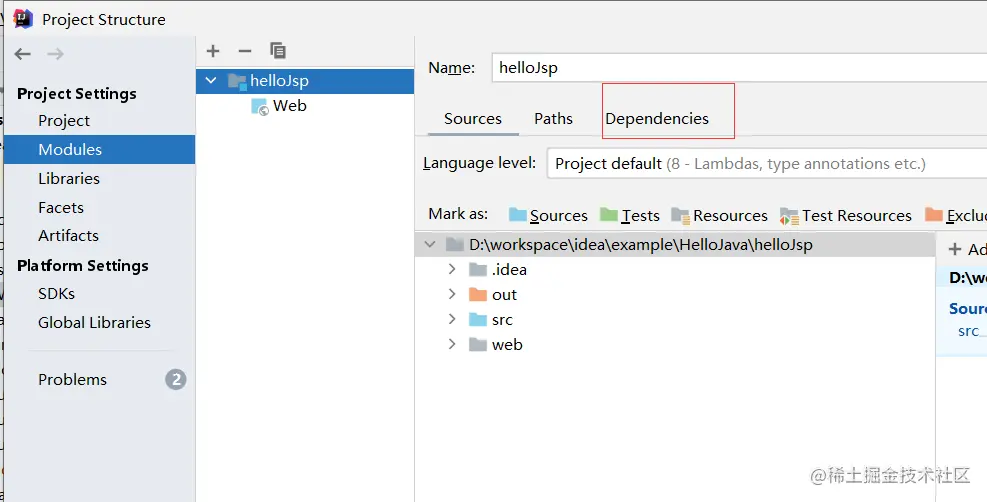
Task: Remove selected module with minus icon
Action: coord(245,51)
